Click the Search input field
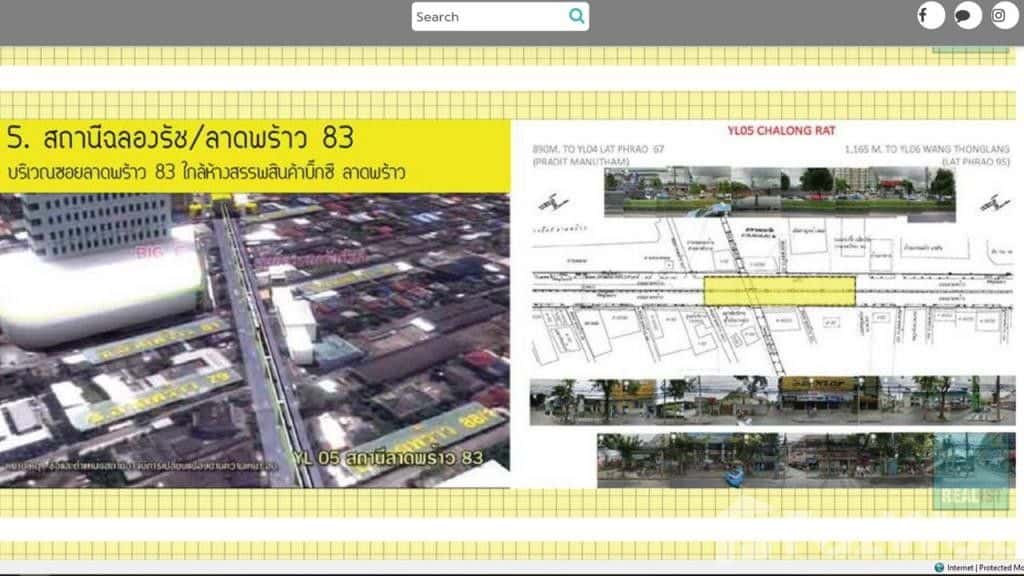Screen dimensions: 1024x576 tap(488, 17)
